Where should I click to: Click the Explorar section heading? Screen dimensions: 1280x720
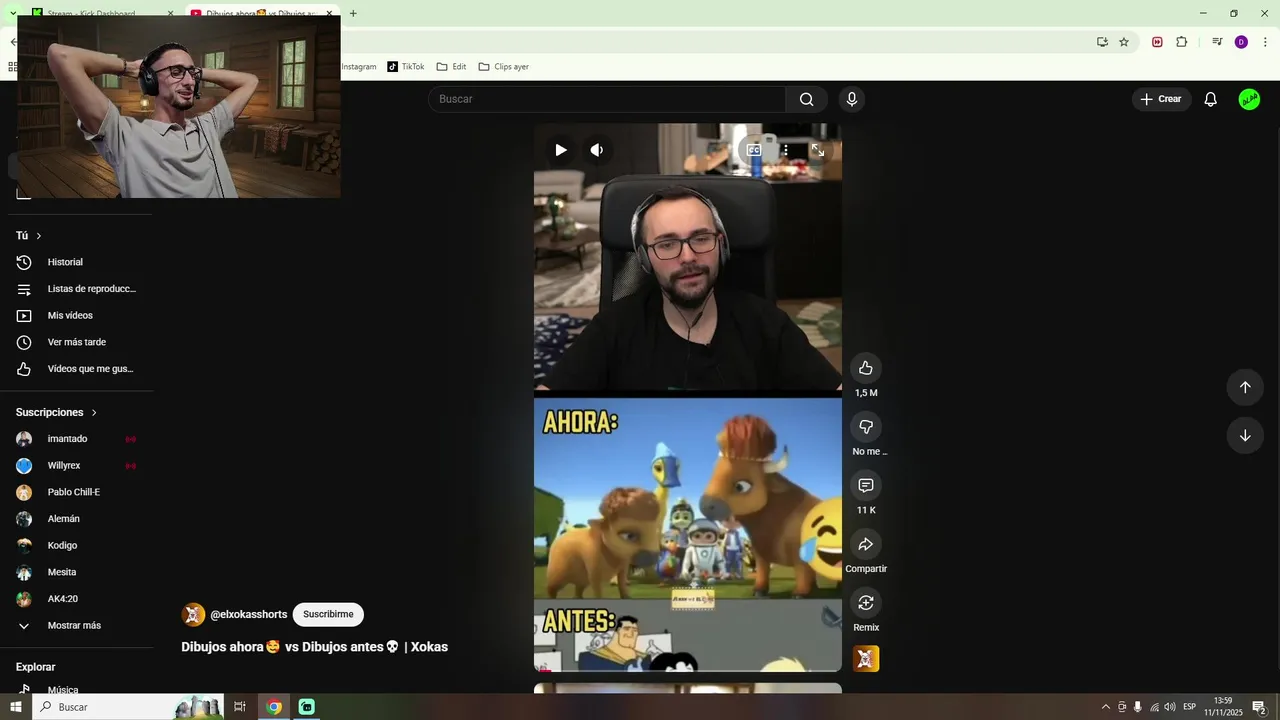coord(36,667)
